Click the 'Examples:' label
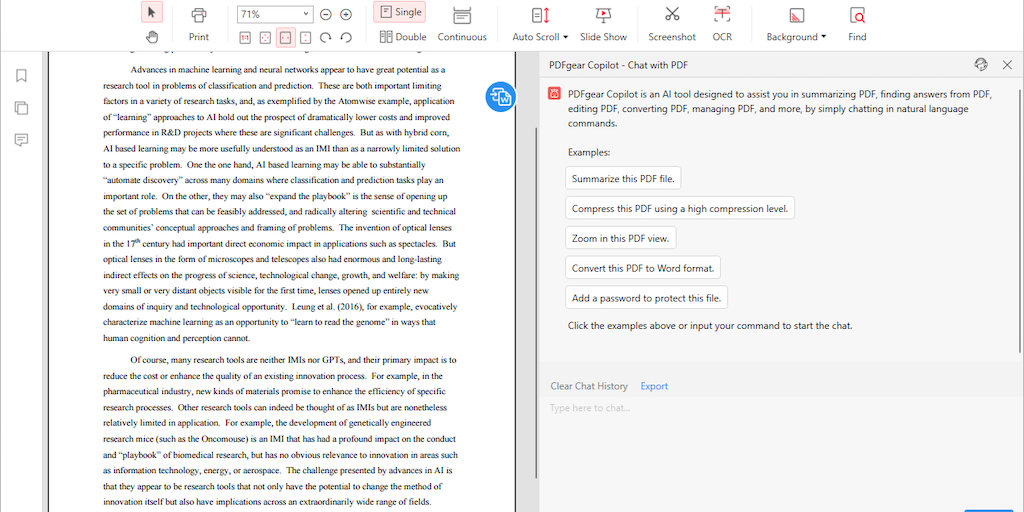This screenshot has width=1024, height=512. tap(589, 152)
